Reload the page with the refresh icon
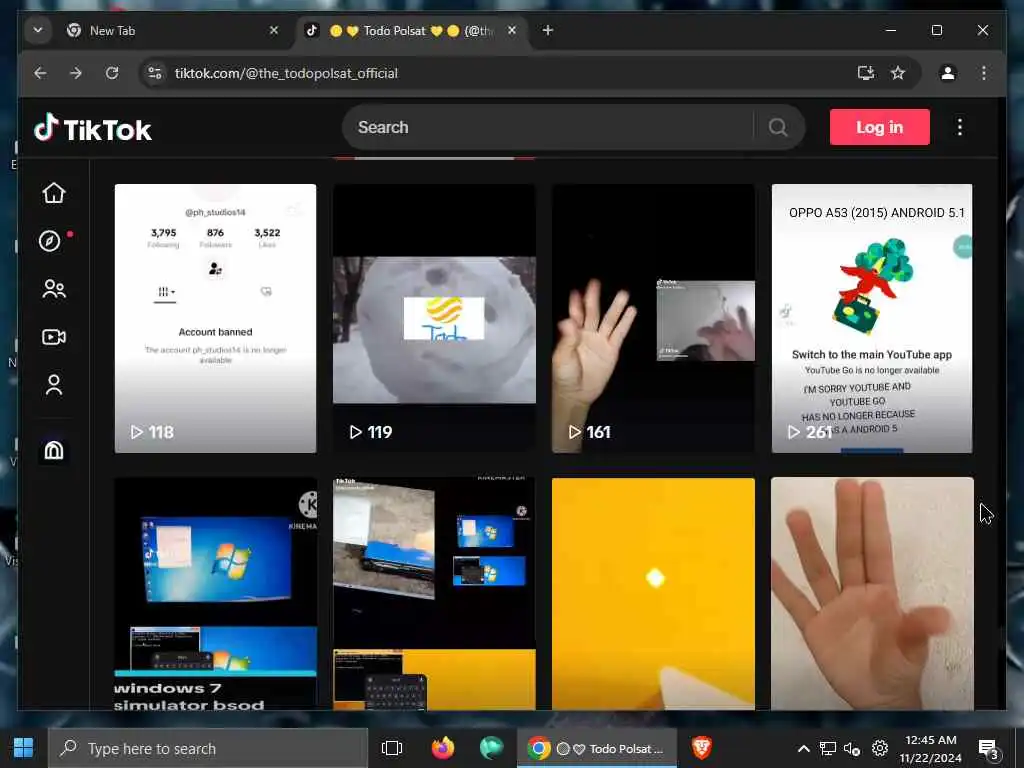The image size is (1024, 768). pyautogui.click(x=112, y=73)
